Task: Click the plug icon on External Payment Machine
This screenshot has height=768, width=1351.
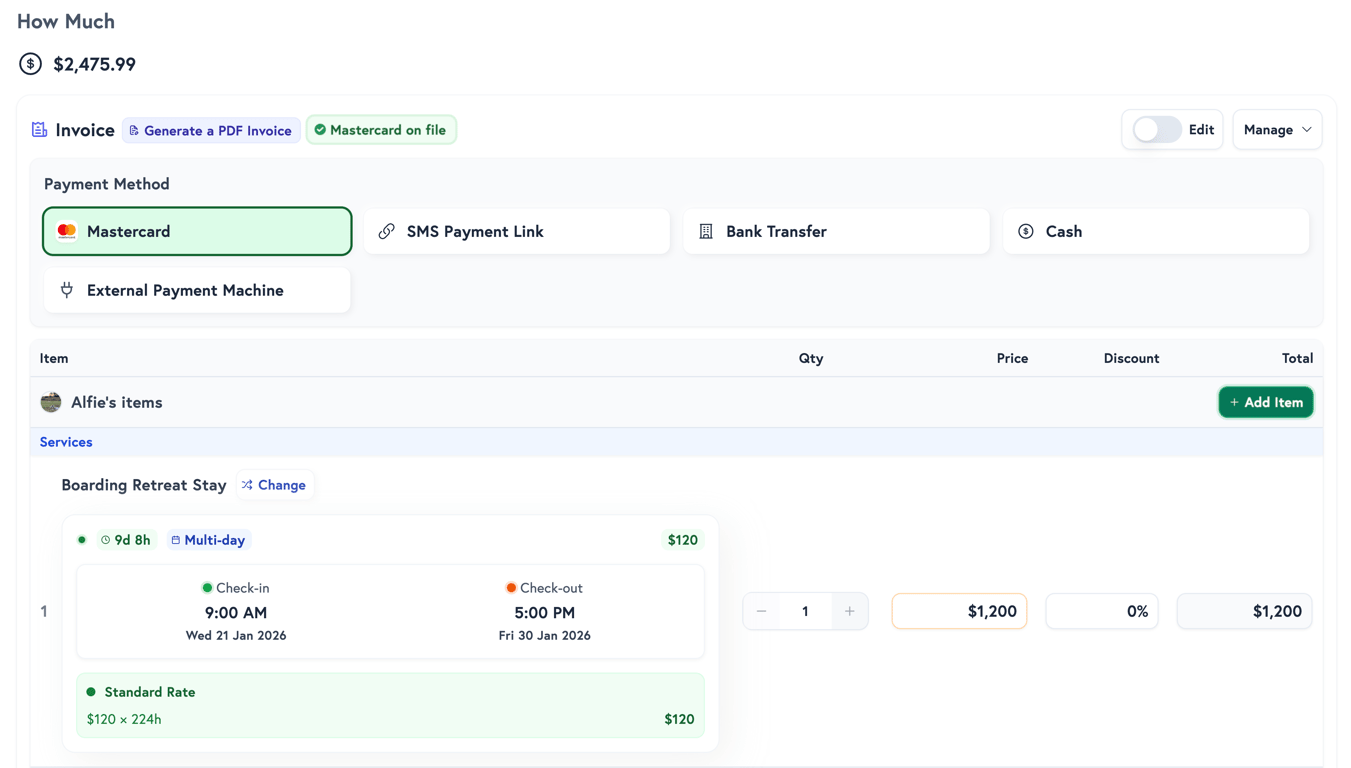Action: [66, 289]
